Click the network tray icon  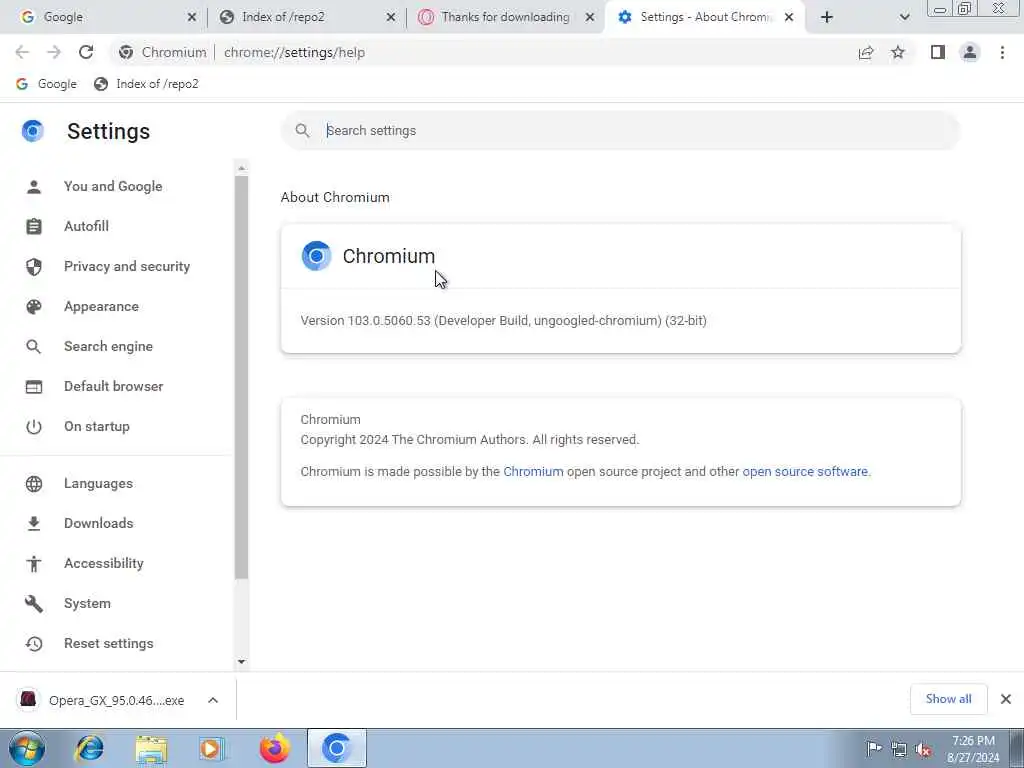point(899,749)
